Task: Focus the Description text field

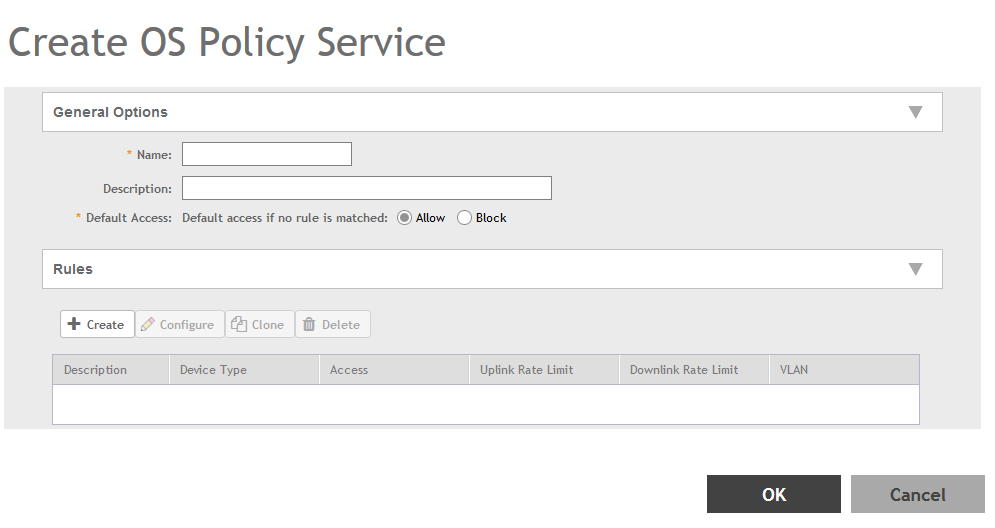Action: 366,188
